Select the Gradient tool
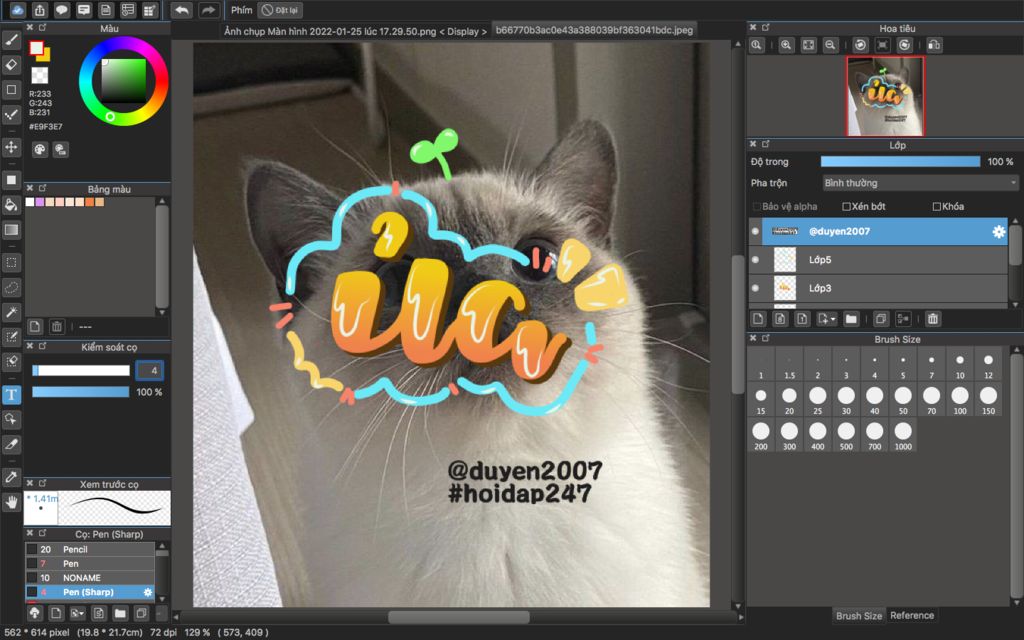 click(x=11, y=229)
